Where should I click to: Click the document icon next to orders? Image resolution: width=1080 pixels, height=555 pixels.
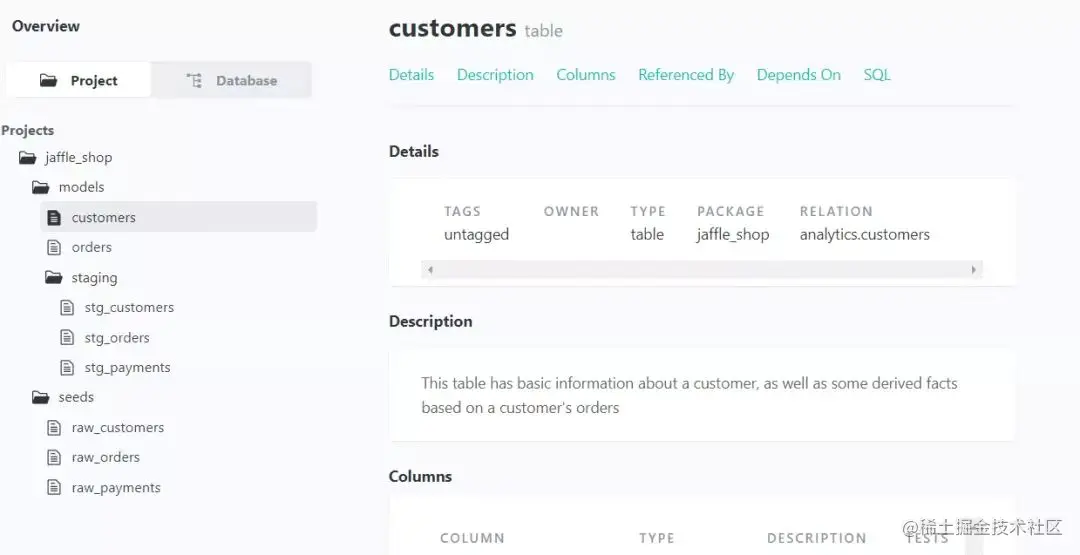pos(54,247)
